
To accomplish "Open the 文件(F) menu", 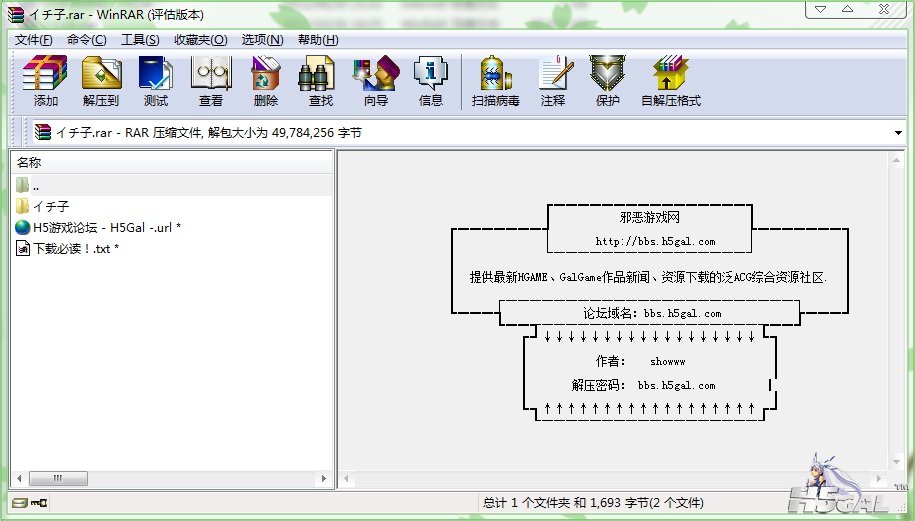I will (x=33, y=40).
